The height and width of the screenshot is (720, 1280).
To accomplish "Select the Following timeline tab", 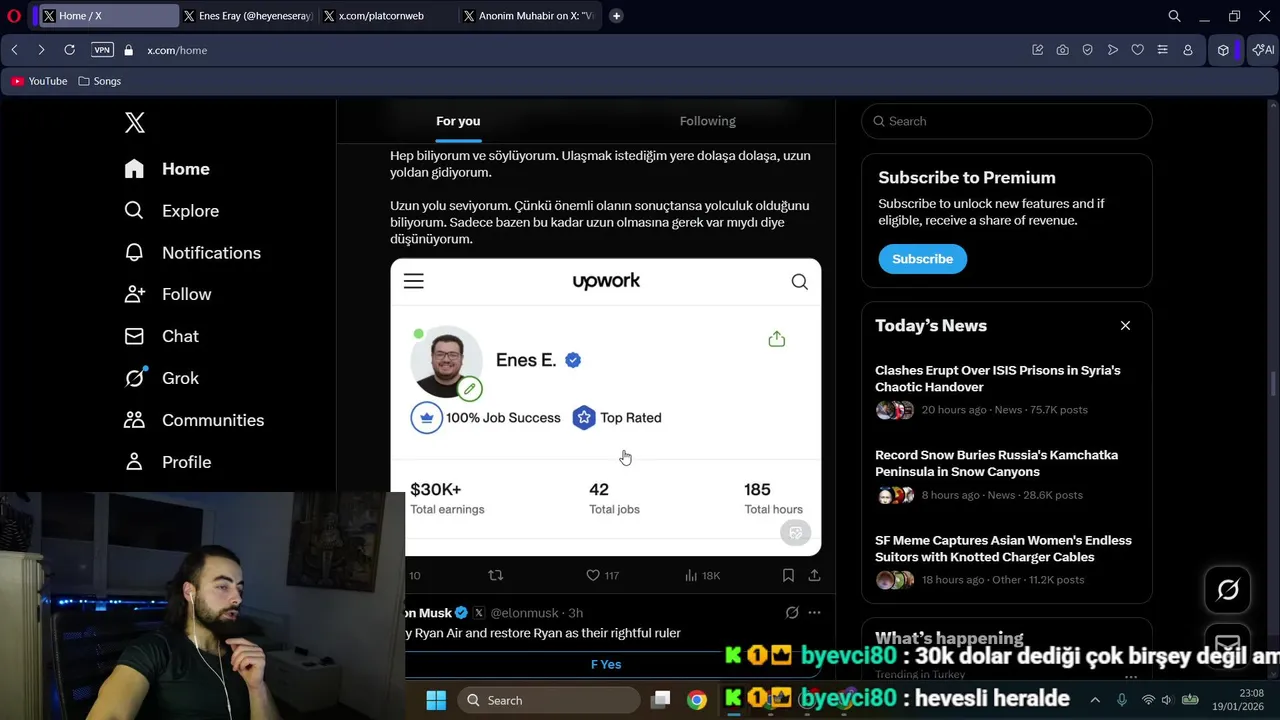I will [707, 121].
